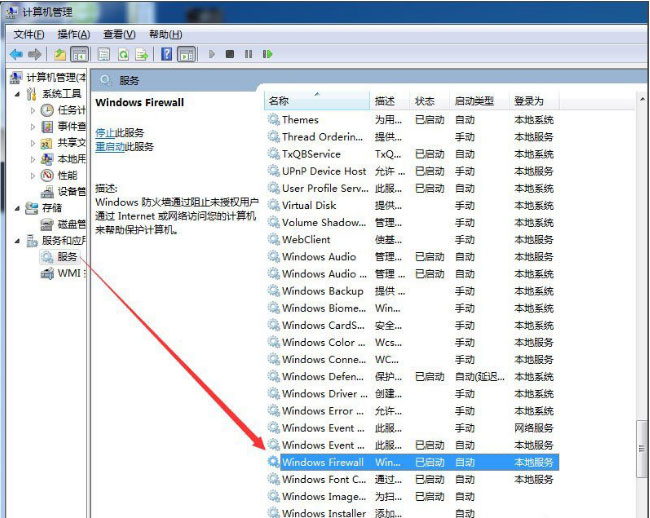Click the gear icon of Windows Firewall row
The image size is (650, 518).
coord(274,462)
